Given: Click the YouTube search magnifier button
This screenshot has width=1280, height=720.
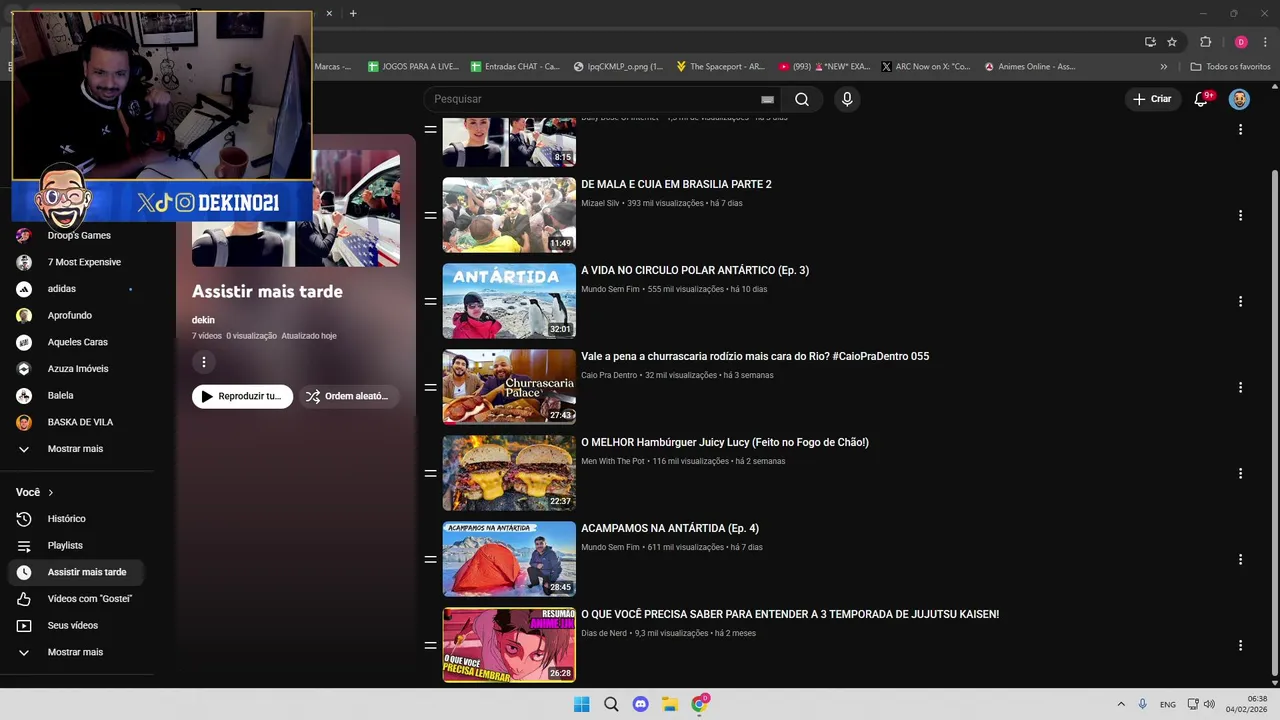Looking at the screenshot, I should pyautogui.click(x=801, y=99).
